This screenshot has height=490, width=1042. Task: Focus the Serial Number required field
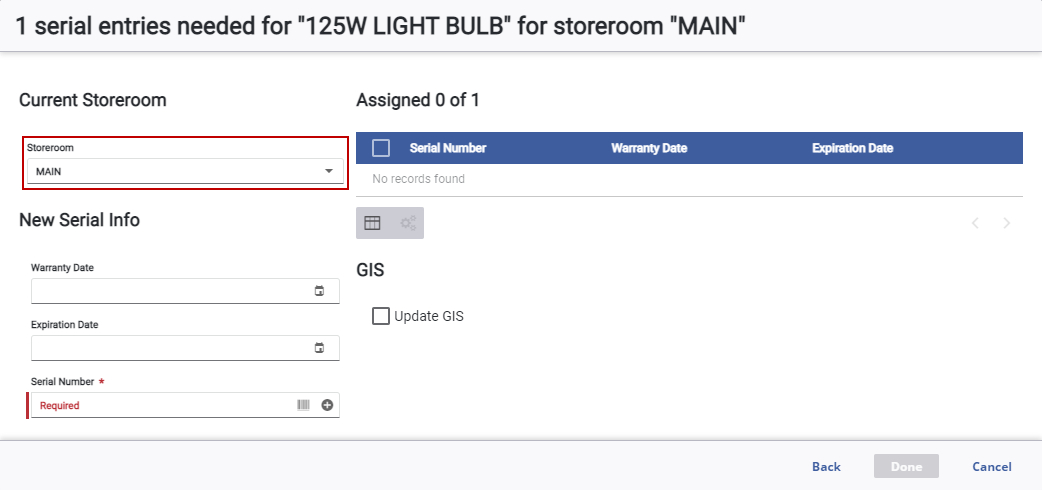tap(160, 405)
